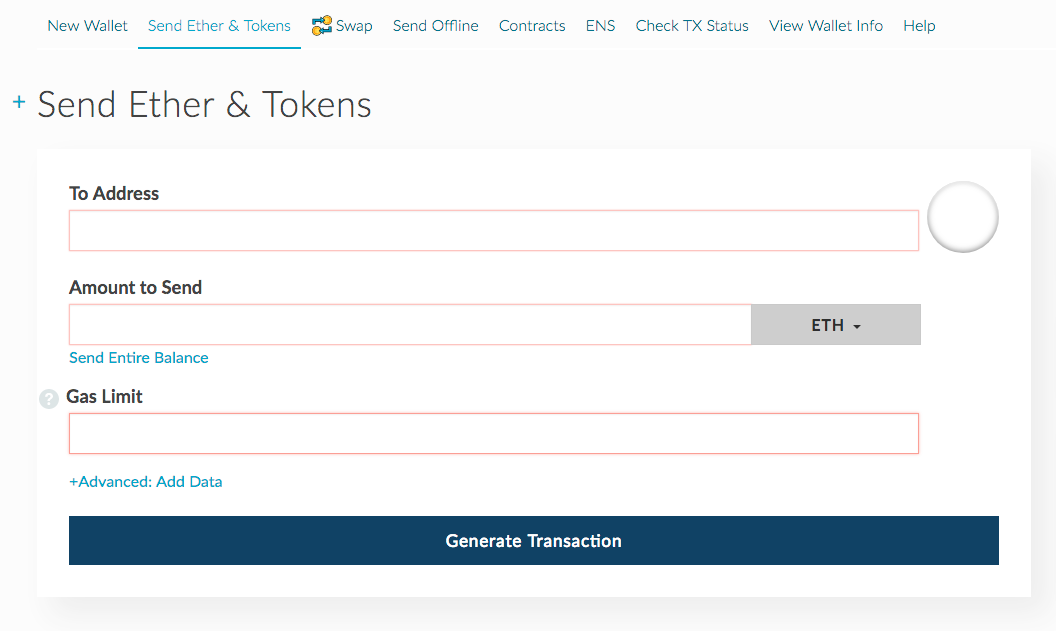Click the Swap exchange icon in navigation
This screenshot has width=1056, height=631.
click(321, 26)
